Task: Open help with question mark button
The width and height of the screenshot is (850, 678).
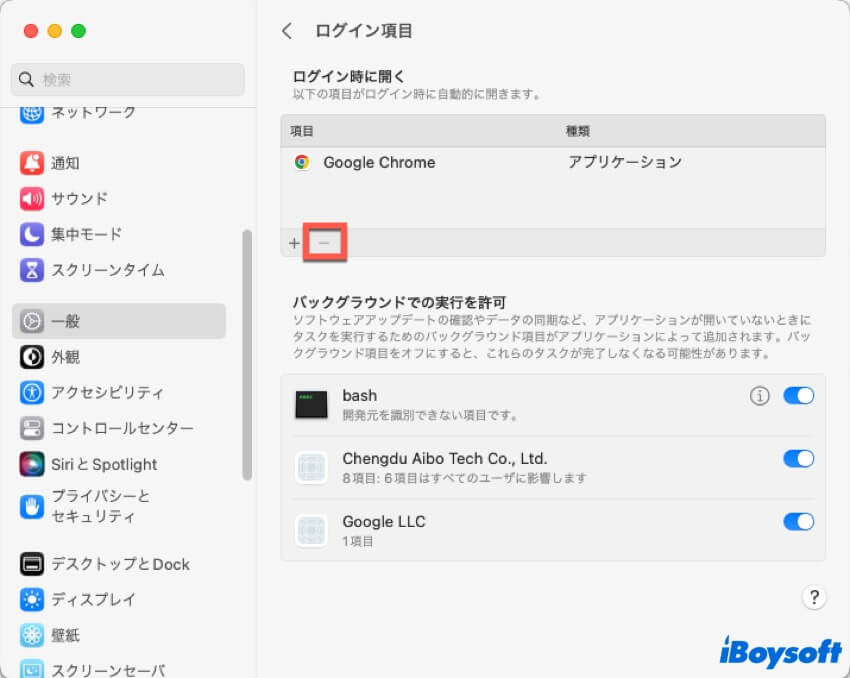Action: [x=814, y=597]
